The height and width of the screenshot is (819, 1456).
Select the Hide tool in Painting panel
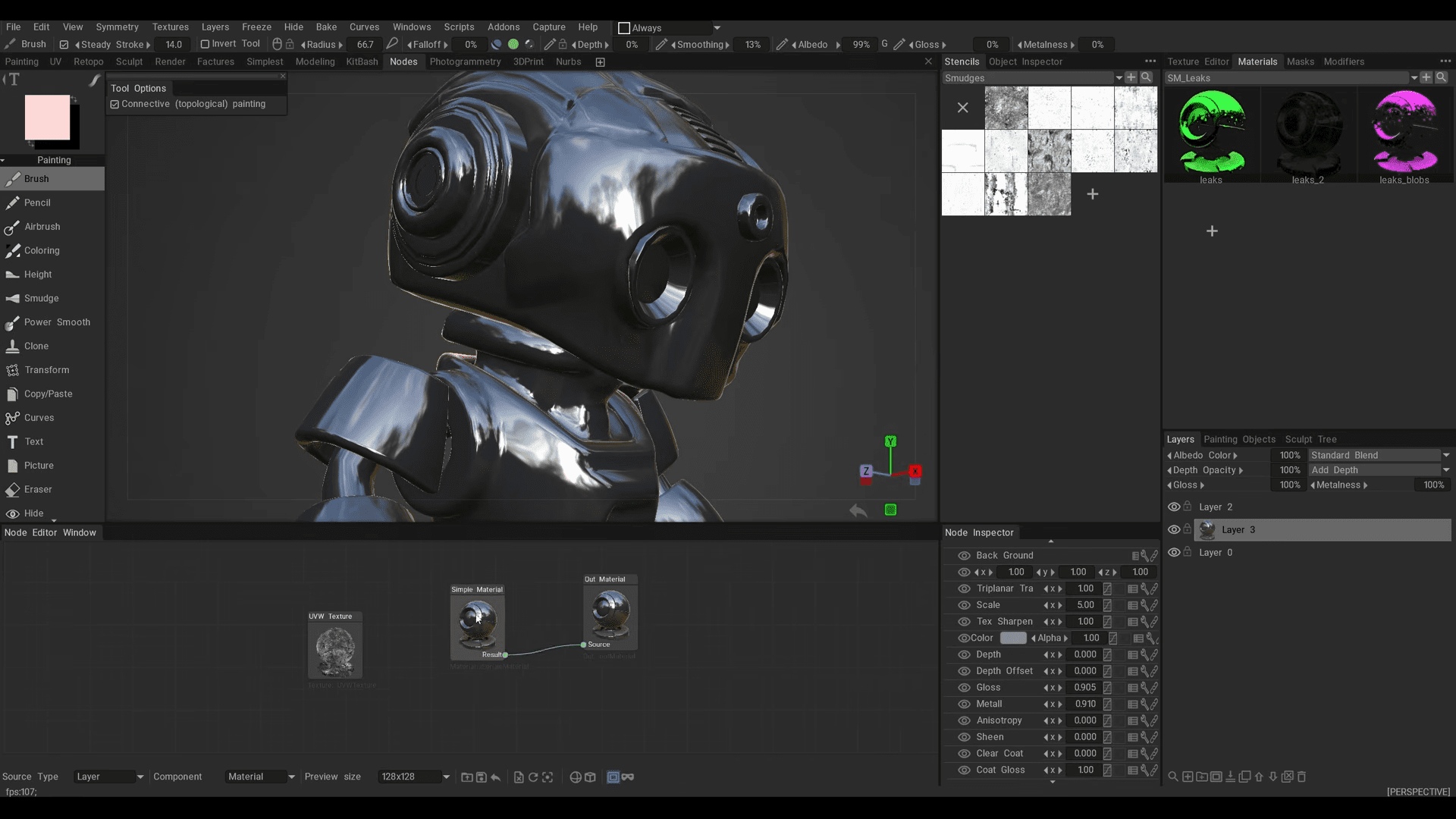tap(52, 513)
